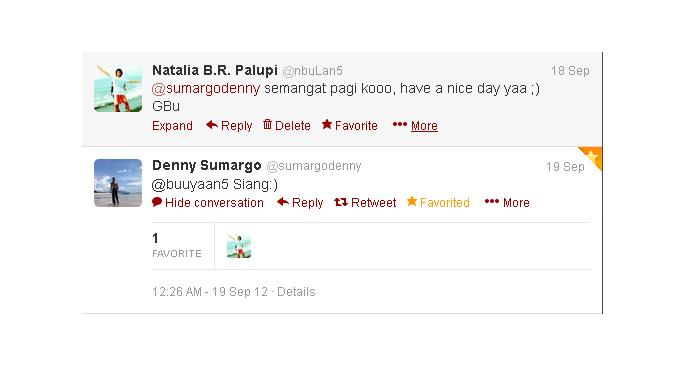Open More menu on Denny's tweet
Viewport: 683px width, 384px height.
click(516, 203)
